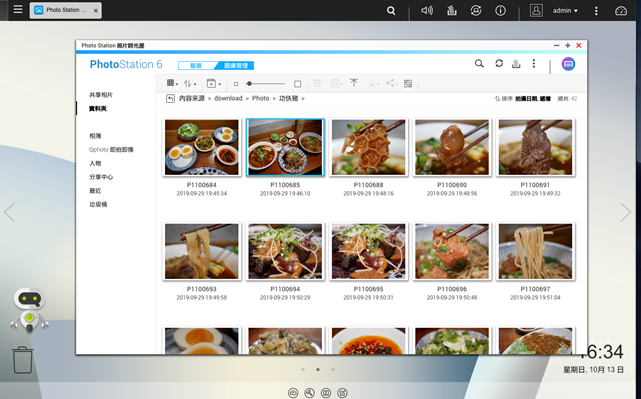Click the purple round assistant icon
Image resolution: width=641 pixels, height=399 pixels.
click(x=568, y=64)
